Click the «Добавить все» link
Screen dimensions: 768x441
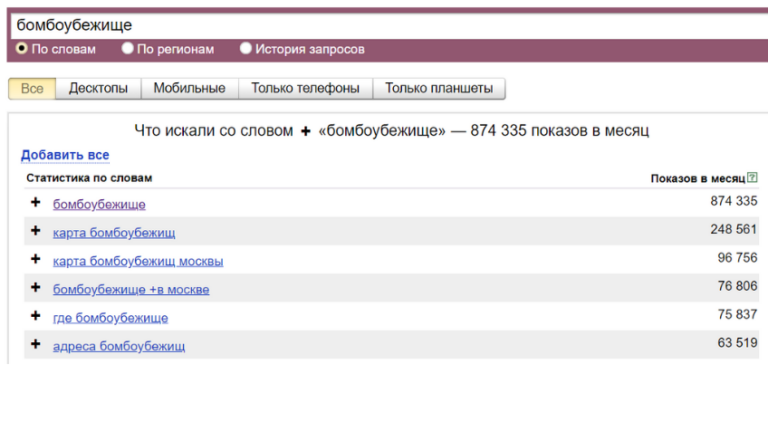(x=65, y=155)
